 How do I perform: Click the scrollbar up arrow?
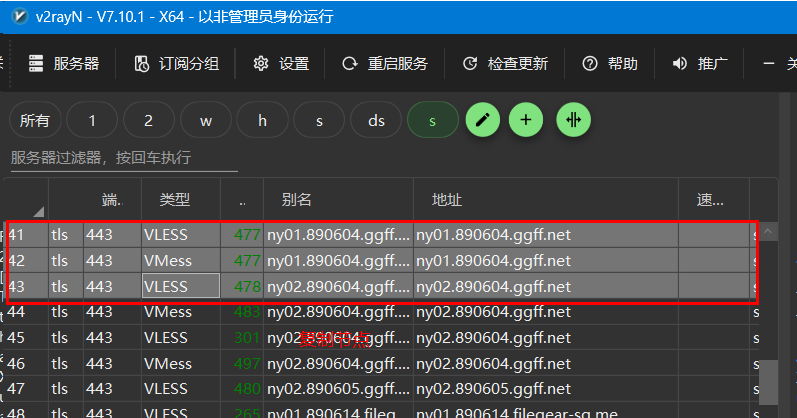pos(768,232)
